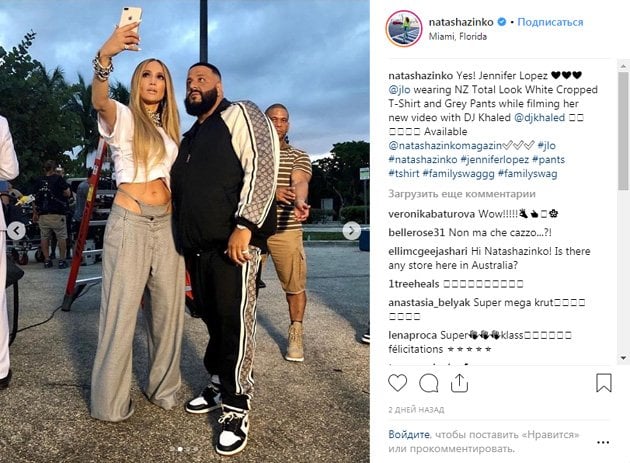Open natashazinko profile picture
The width and height of the screenshot is (630, 463).
(404, 29)
